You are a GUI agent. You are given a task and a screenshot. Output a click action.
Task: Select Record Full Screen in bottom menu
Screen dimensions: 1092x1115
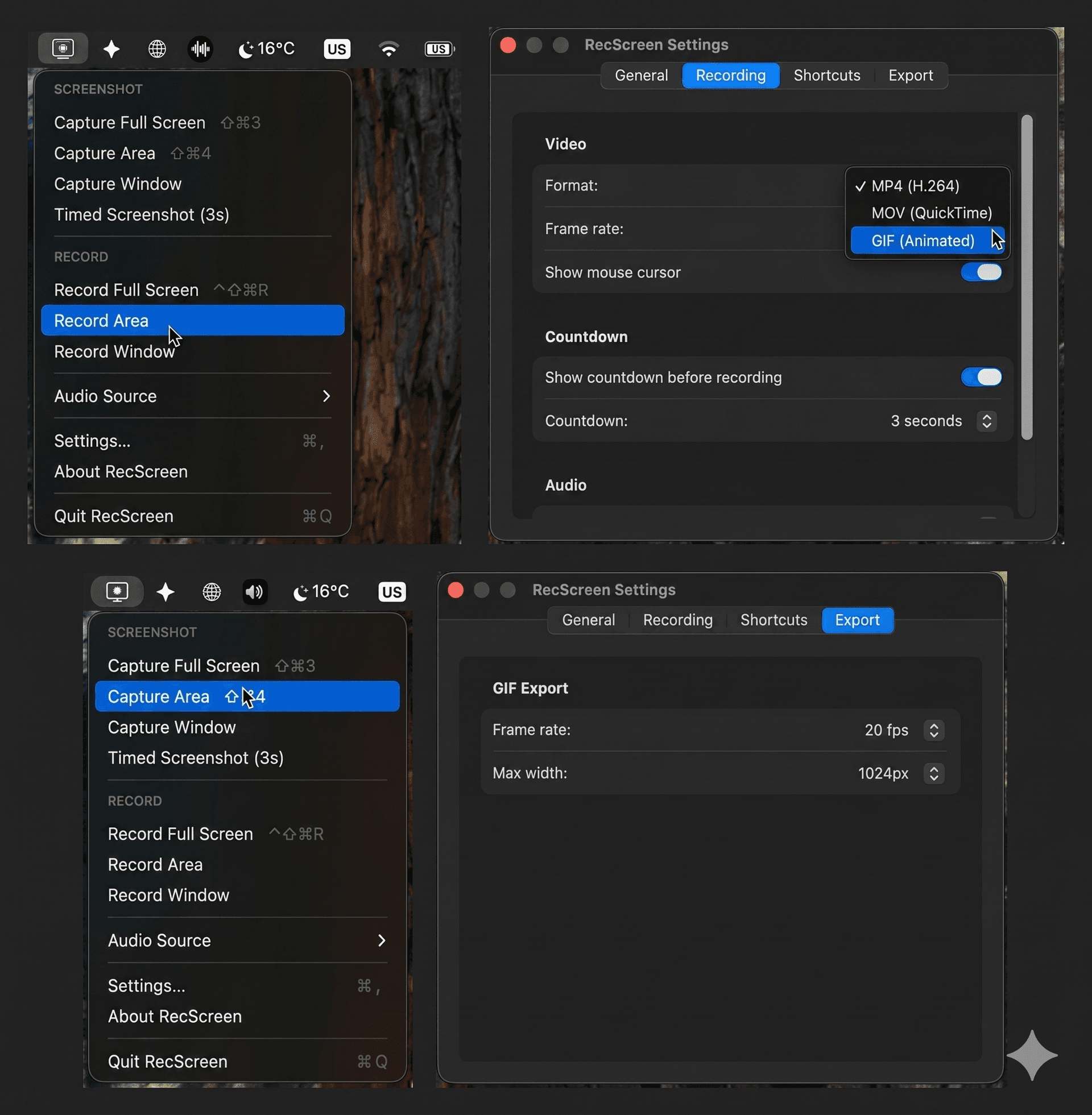tap(247, 834)
